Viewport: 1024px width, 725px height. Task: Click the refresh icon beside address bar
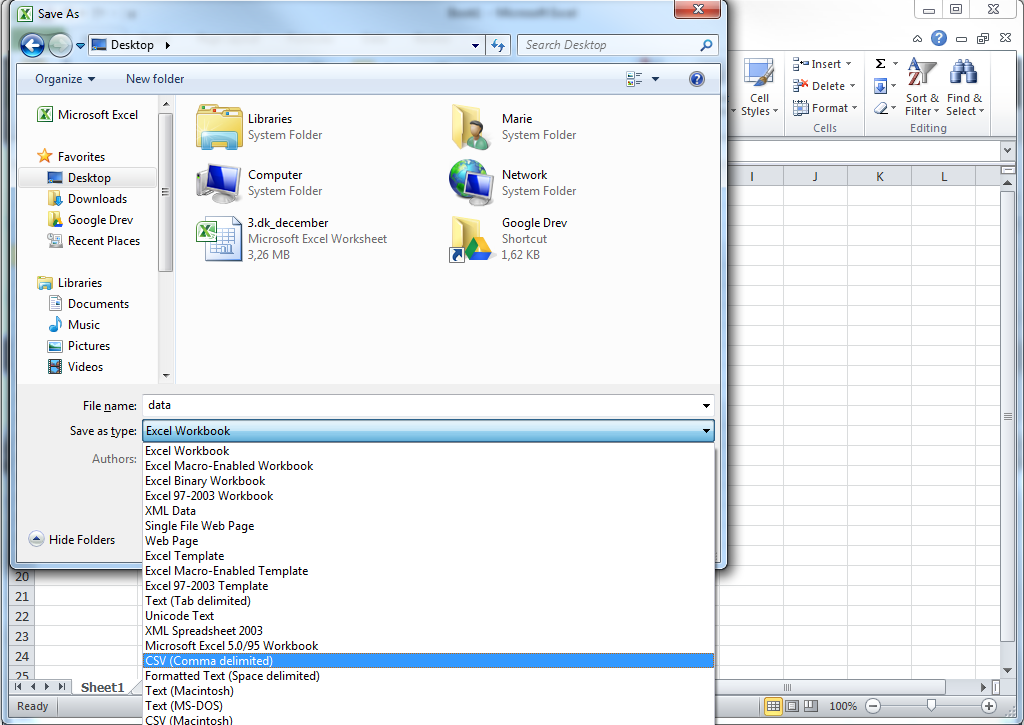(498, 45)
